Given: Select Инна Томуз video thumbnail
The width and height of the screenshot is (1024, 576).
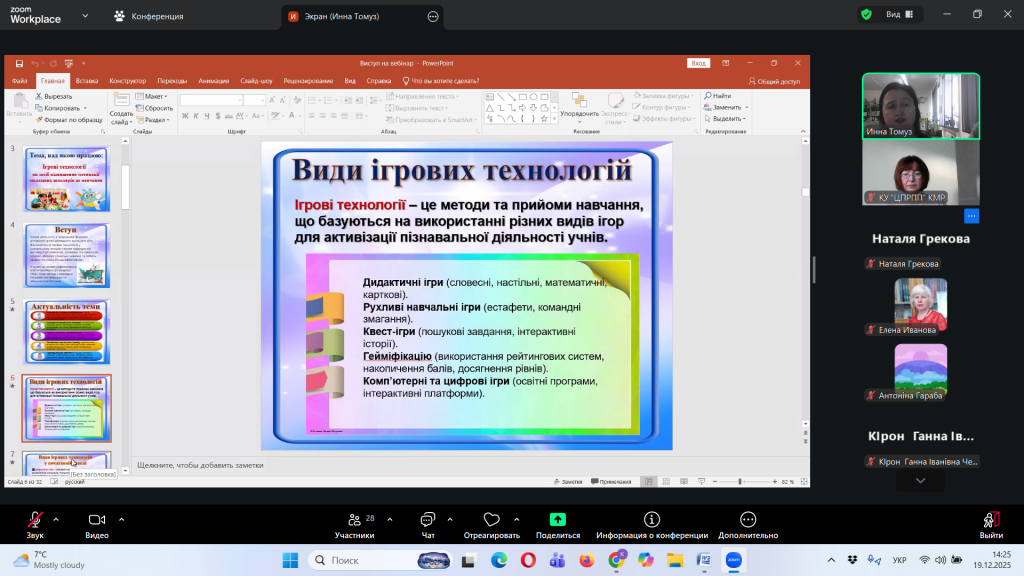Looking at the screenshot, I should click(921, 106).
